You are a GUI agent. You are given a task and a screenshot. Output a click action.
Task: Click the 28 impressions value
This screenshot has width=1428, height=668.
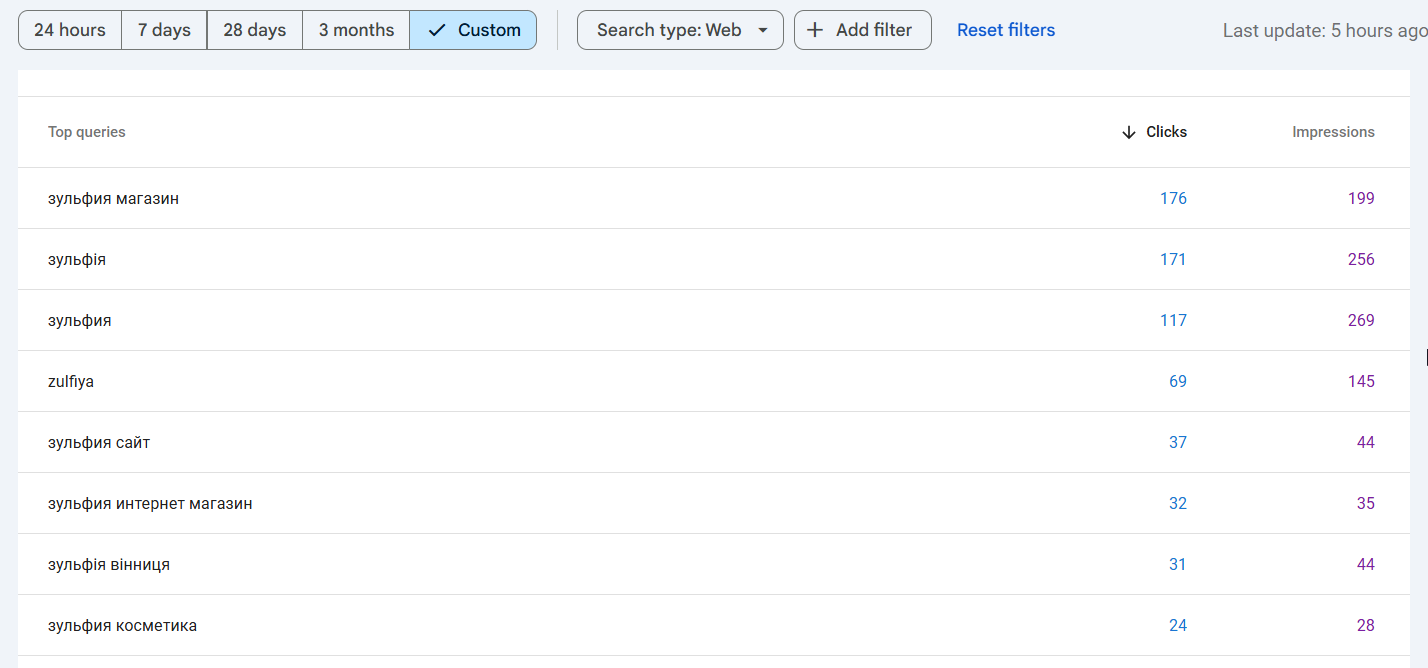coord(1366,625)
